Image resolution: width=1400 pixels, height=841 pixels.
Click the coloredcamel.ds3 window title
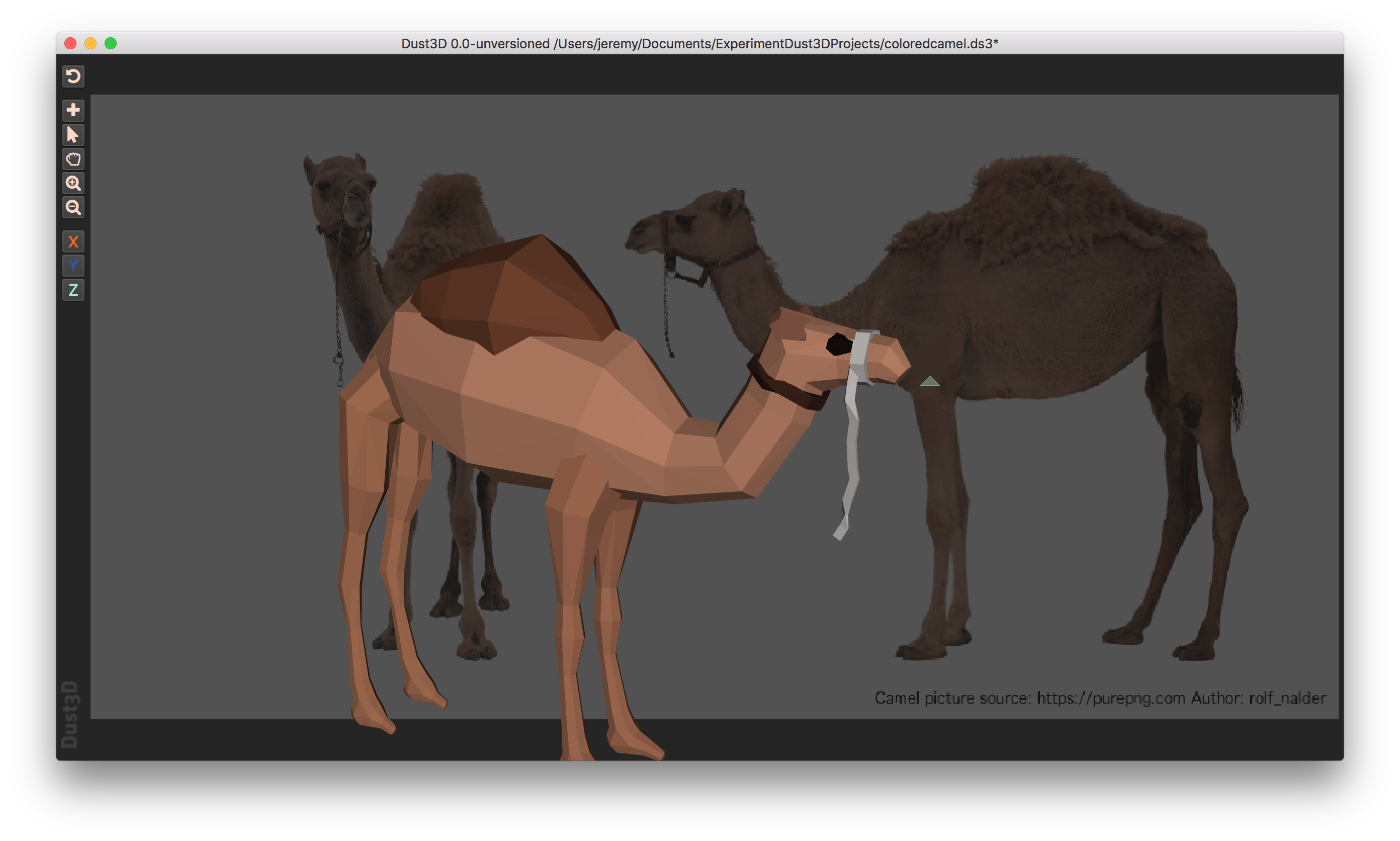(699, 44)
